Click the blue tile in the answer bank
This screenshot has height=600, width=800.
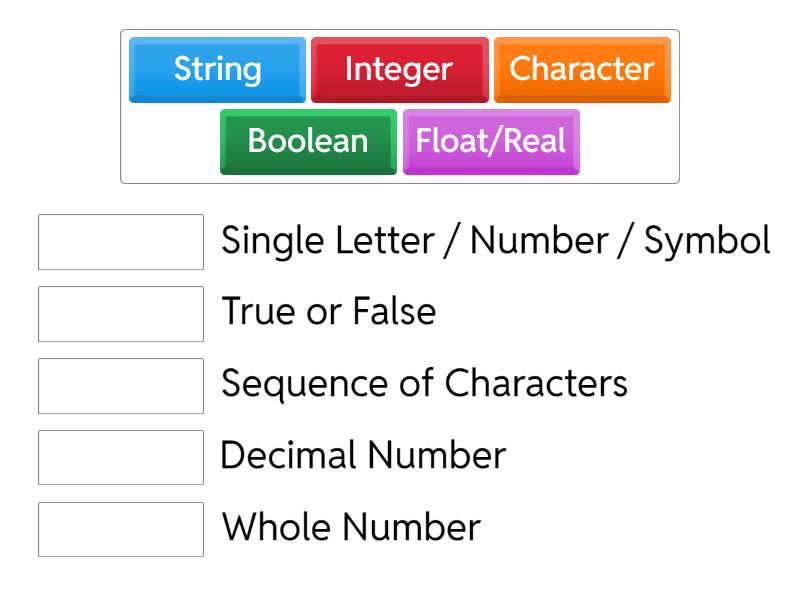[x=217, y=70]
